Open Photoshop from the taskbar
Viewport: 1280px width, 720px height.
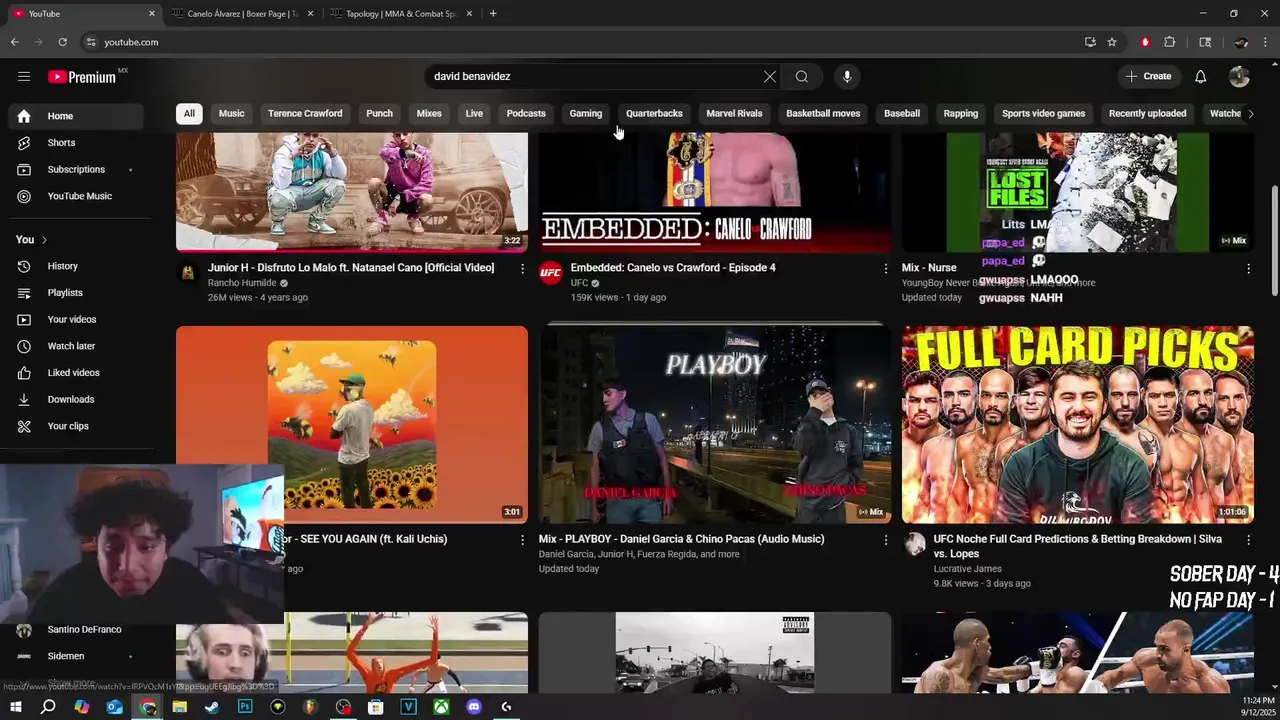point(245,707)
